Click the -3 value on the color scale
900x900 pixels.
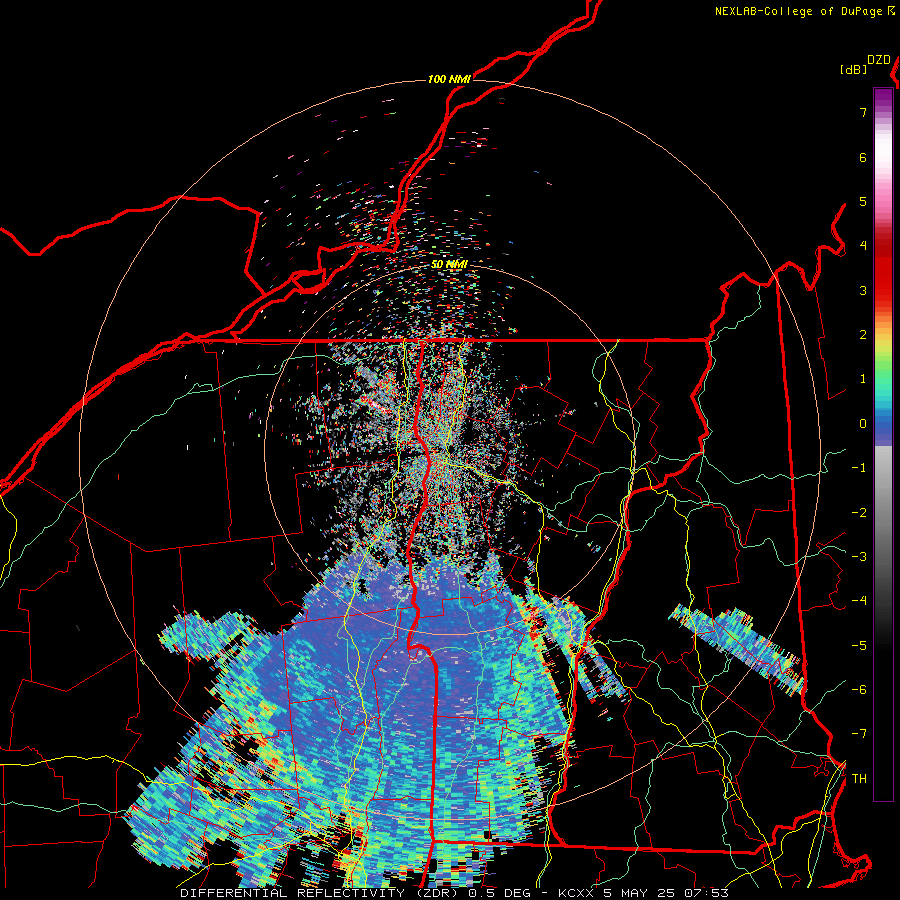coord(859,557)
